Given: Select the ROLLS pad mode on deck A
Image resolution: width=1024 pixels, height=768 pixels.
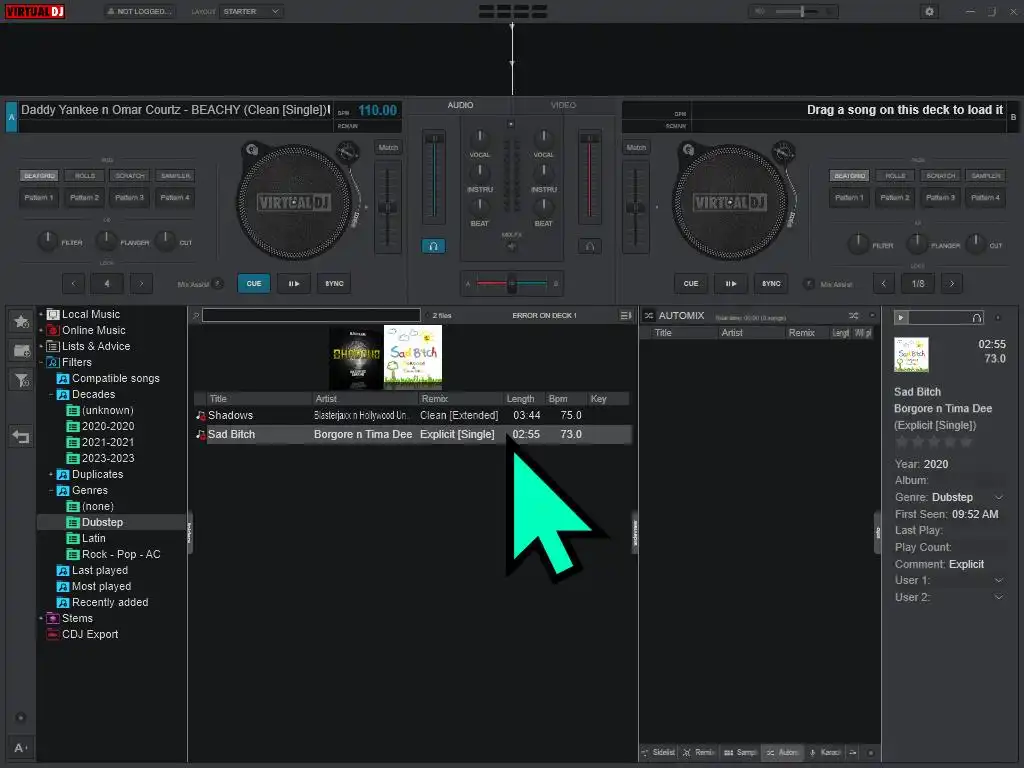Looking at the screenshot, I should tap(85, 176).
